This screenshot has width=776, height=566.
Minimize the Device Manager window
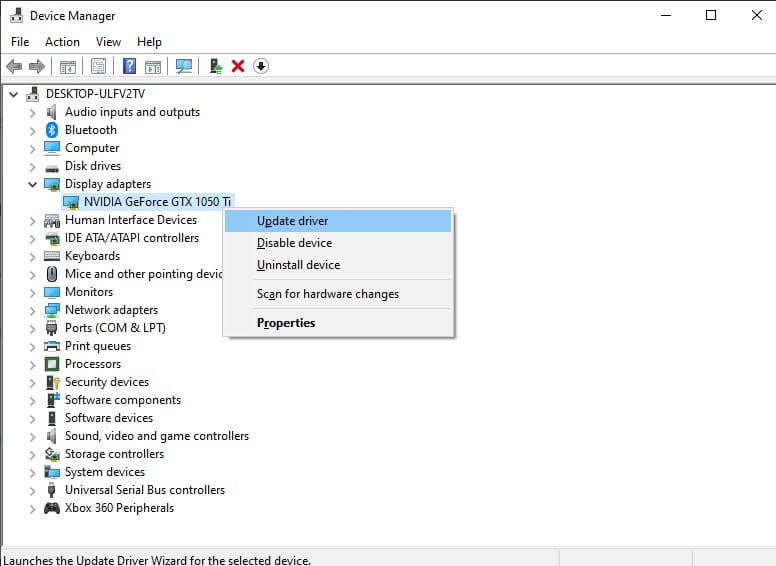(x=666, y=15)
